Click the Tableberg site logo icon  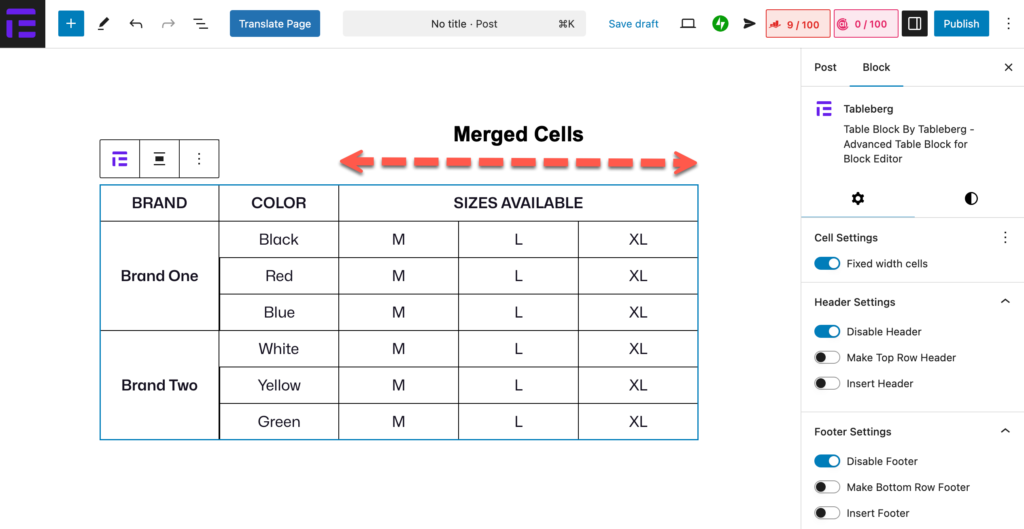coord(22,24)
